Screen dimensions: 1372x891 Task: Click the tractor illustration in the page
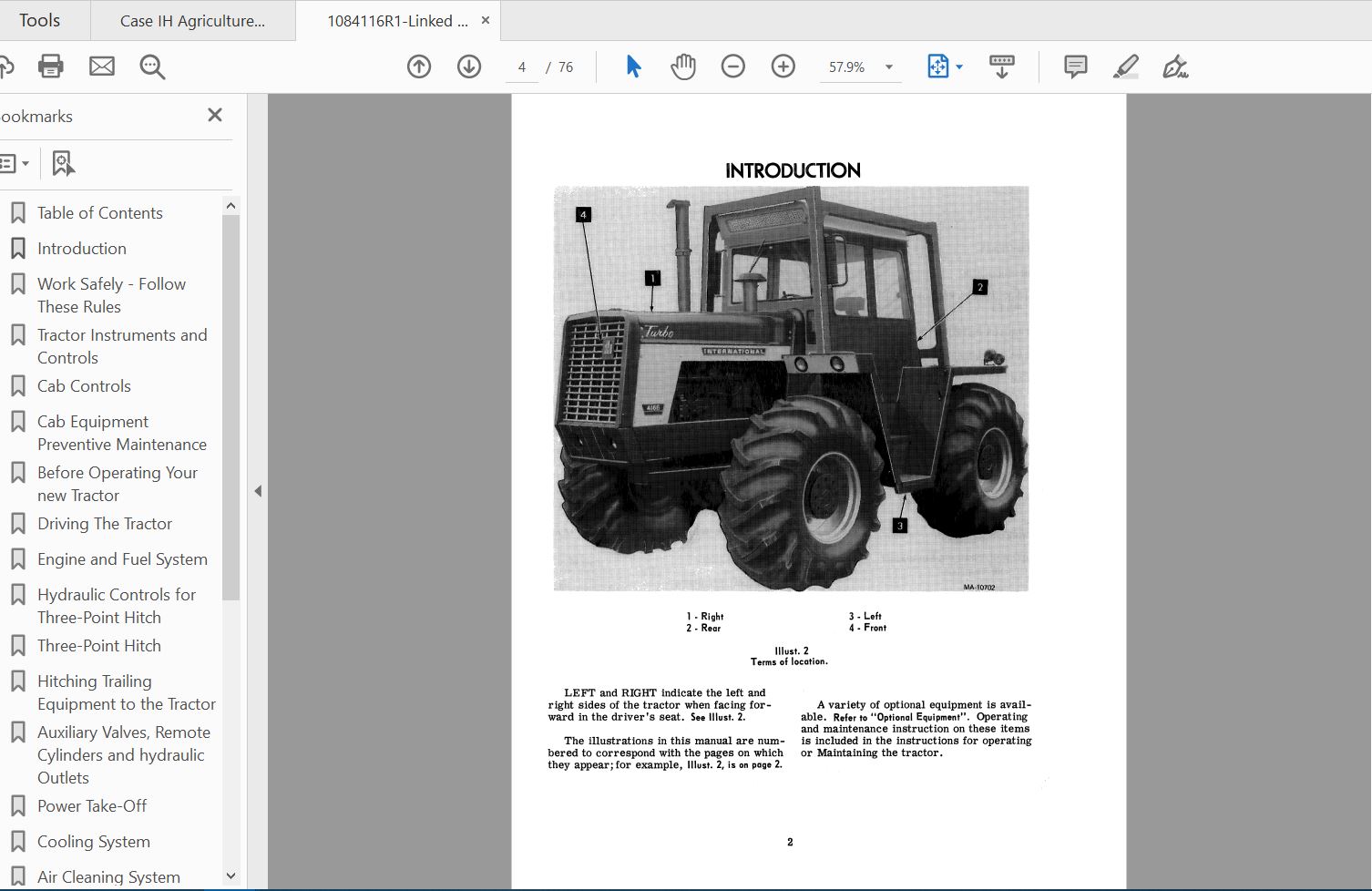click(791, 389)
